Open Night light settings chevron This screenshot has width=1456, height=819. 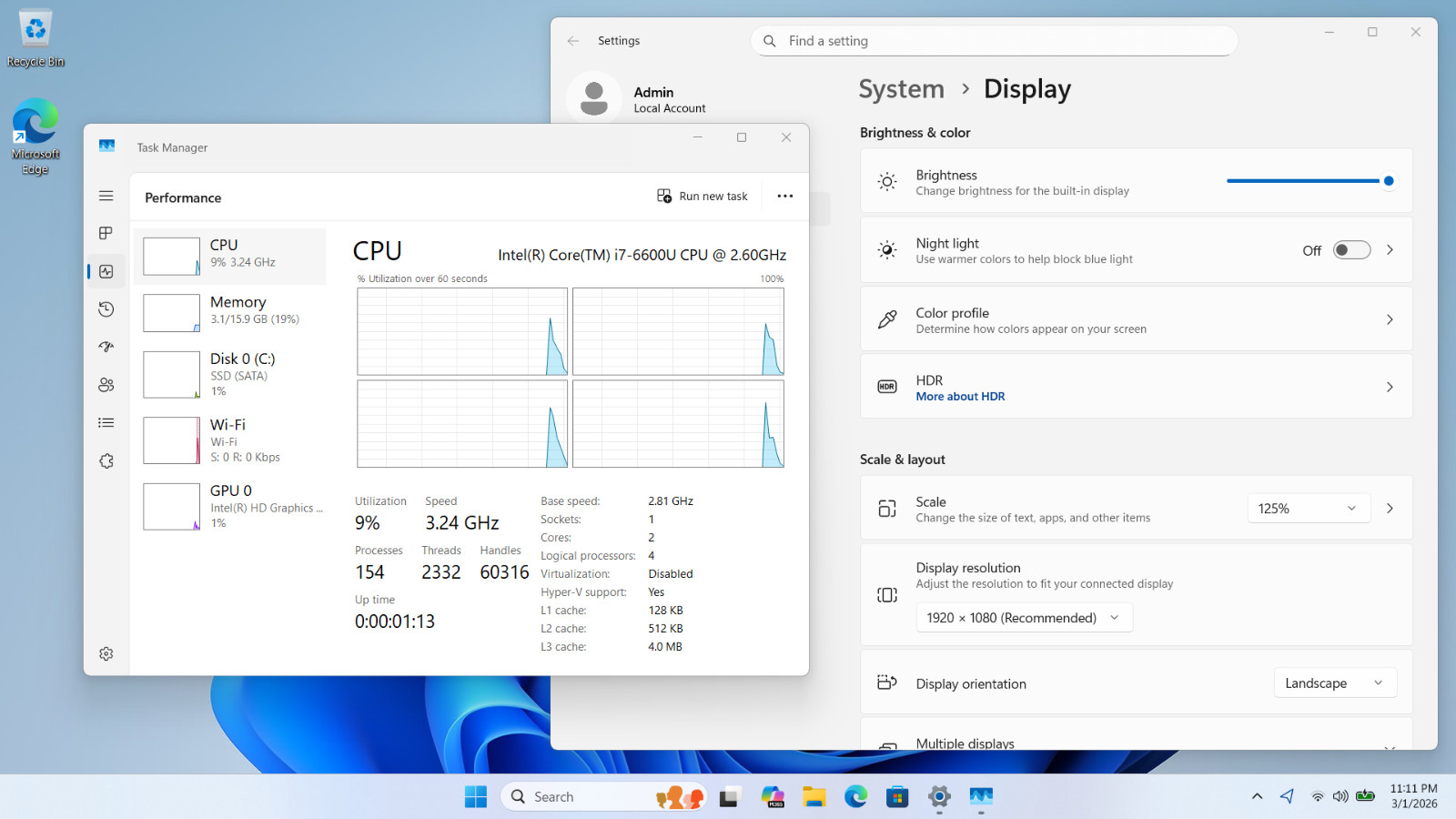pyautogui.click(x=1390, y=250)
